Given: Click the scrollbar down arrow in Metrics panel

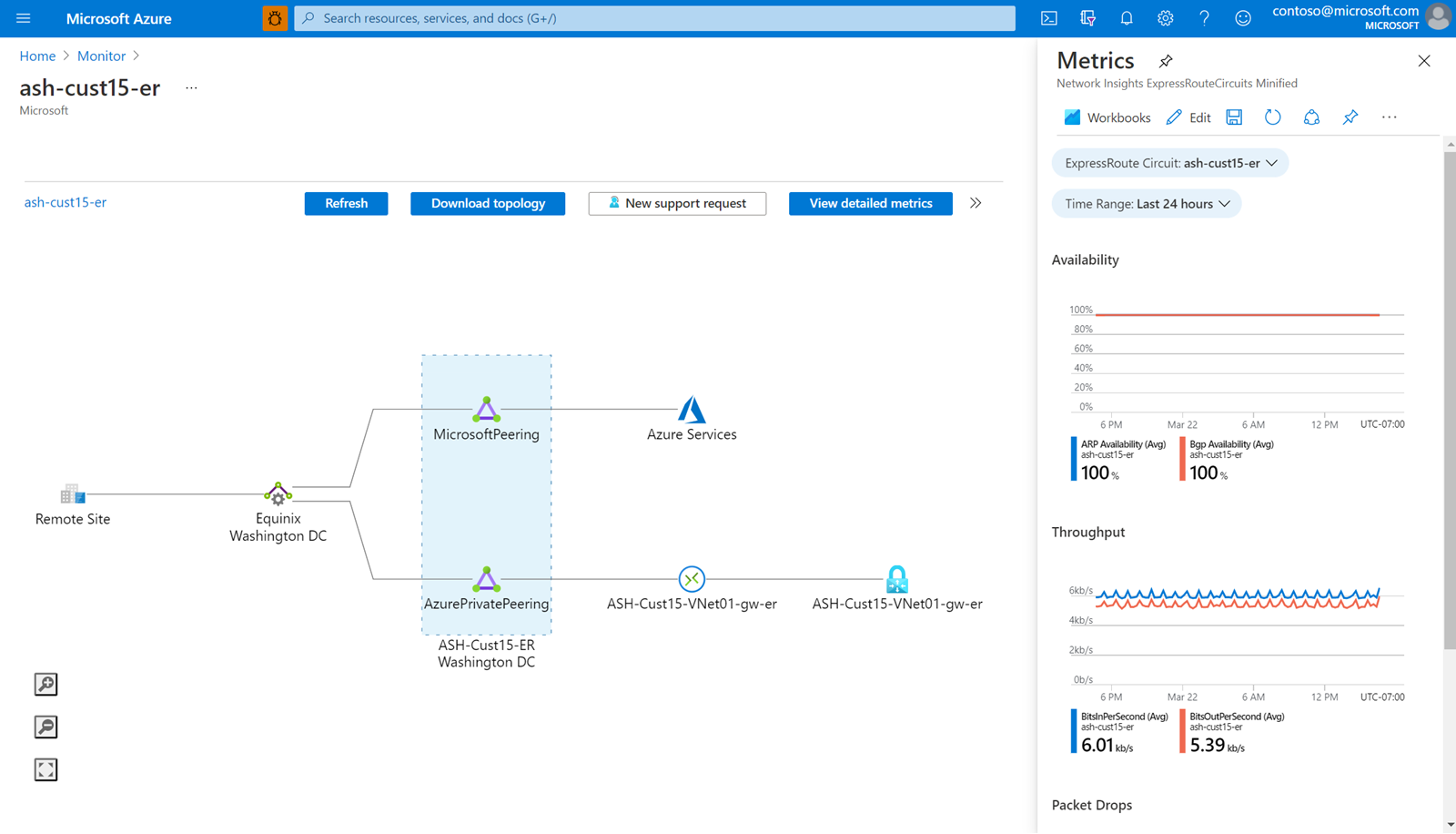Looking at the screenshot, I should point(1450,825).
